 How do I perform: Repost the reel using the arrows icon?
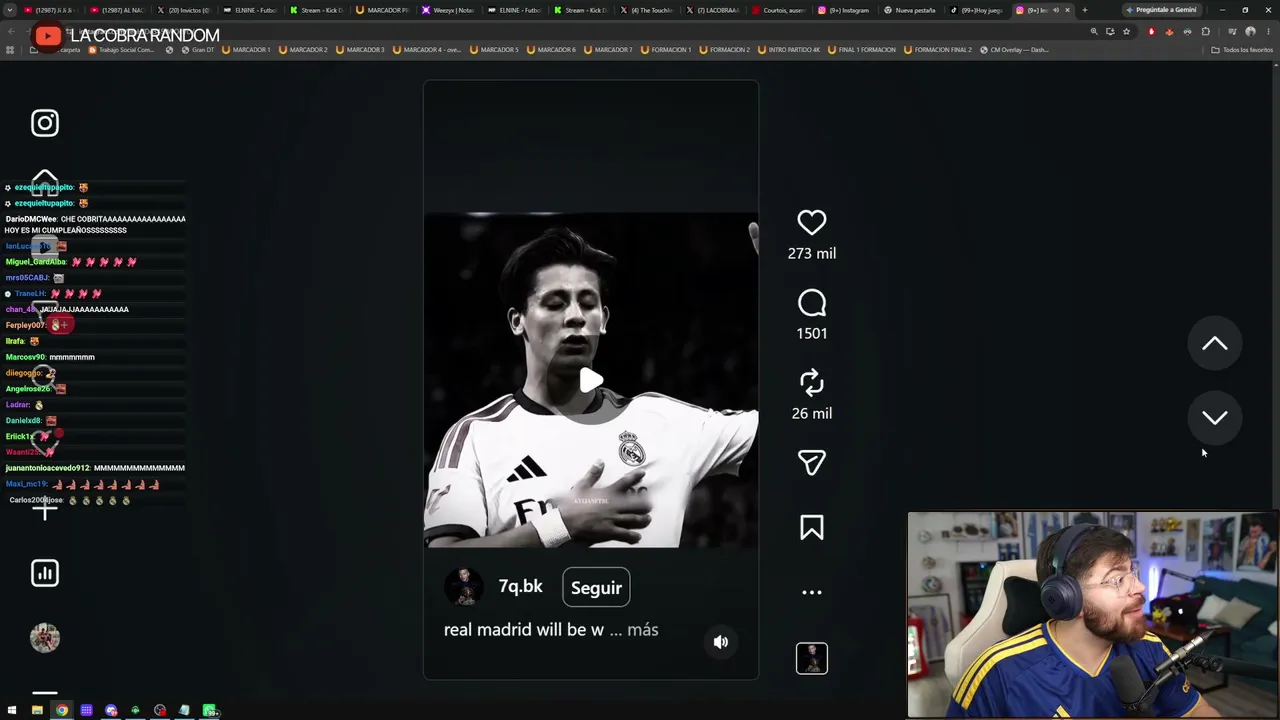[x=812, y=382]
